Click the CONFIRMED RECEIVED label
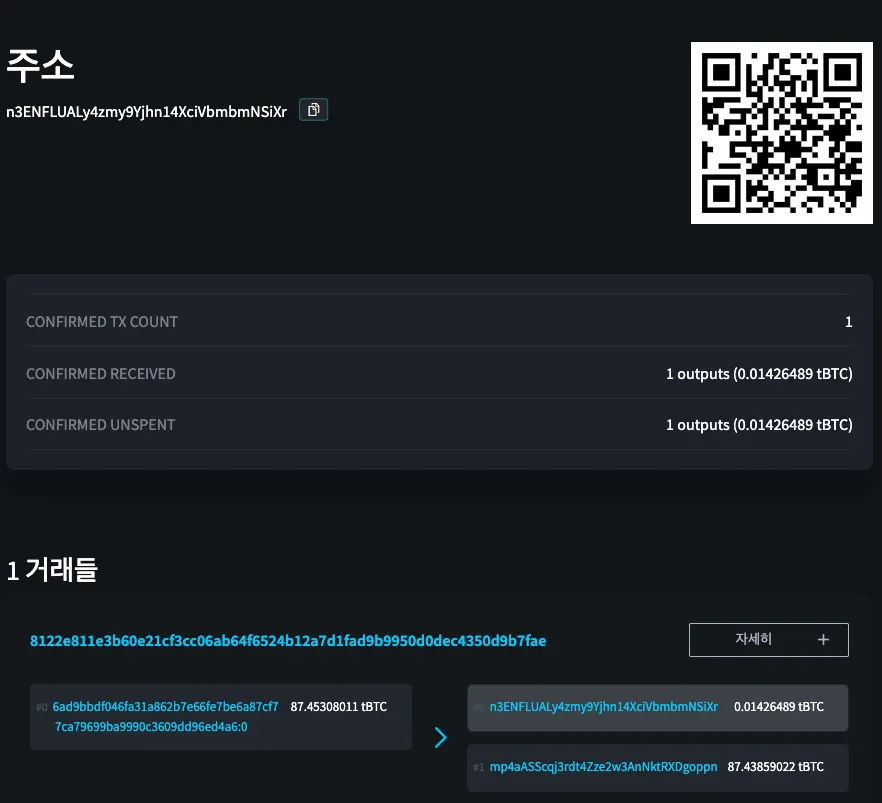Viewport: 882px width, 803px height. click(x=101, y=373)
